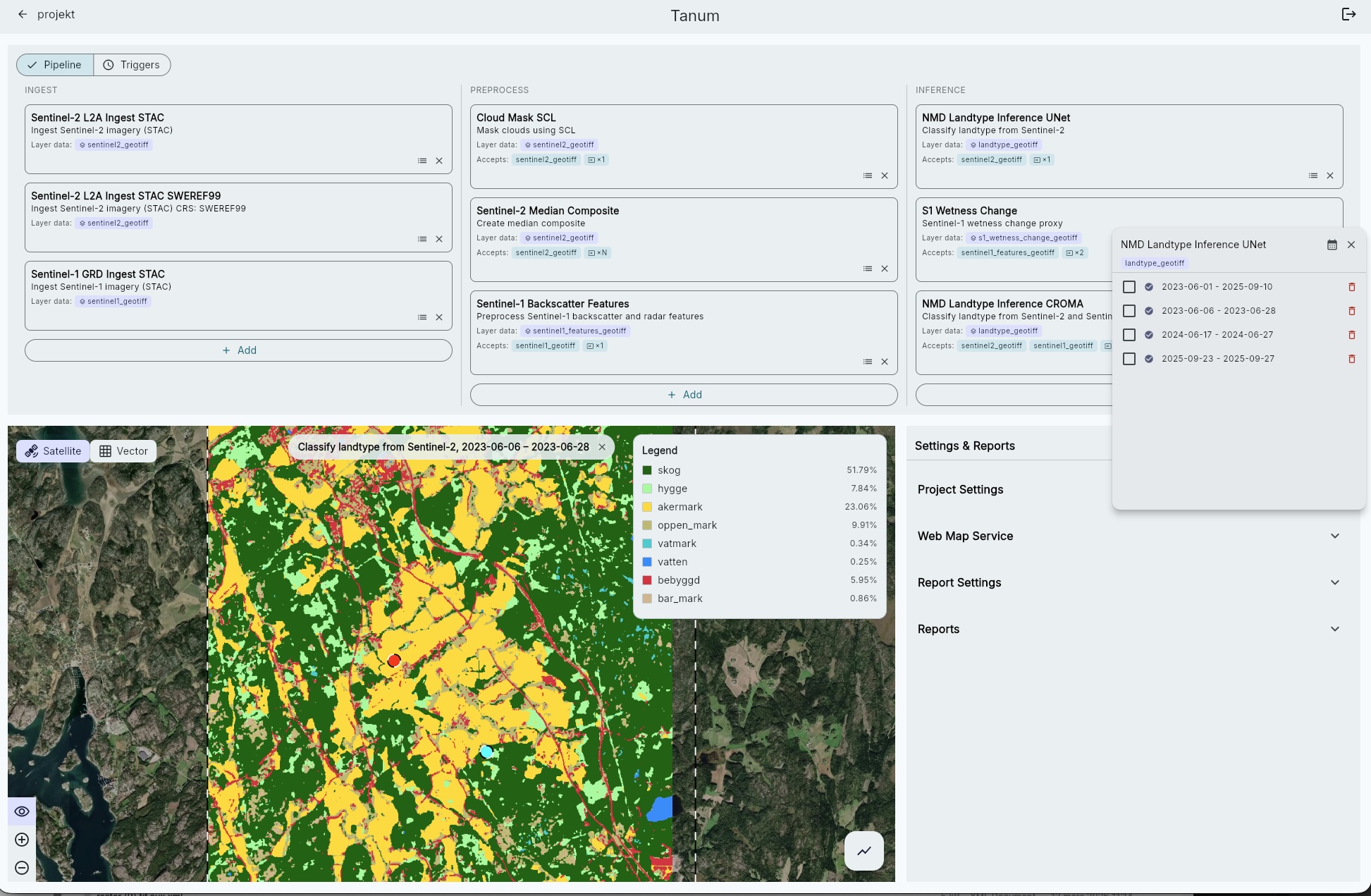
Task: Switch to the Triggers tab
Action: [x=132, y=65]
